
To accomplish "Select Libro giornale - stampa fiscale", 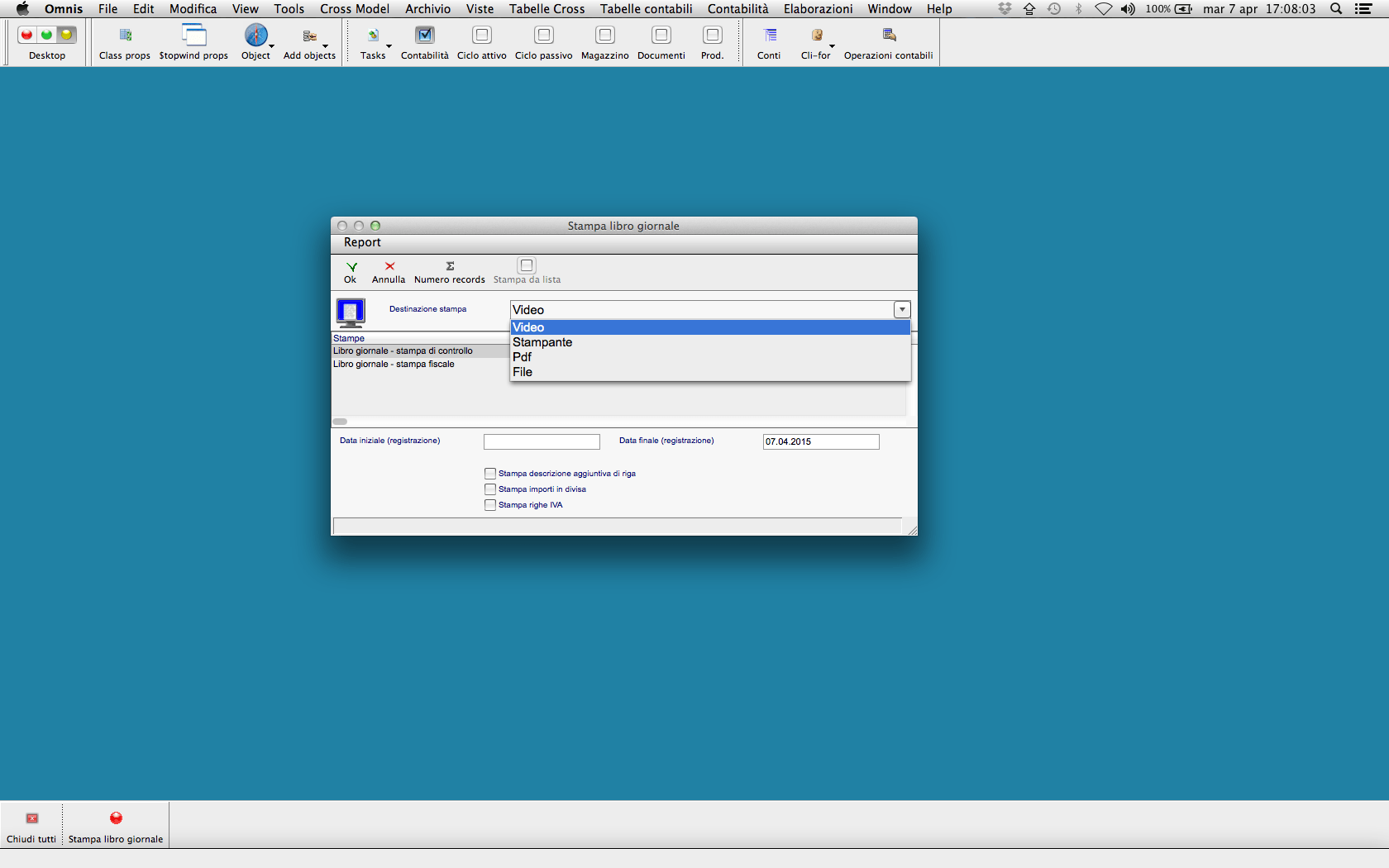I will click(394, 365).
